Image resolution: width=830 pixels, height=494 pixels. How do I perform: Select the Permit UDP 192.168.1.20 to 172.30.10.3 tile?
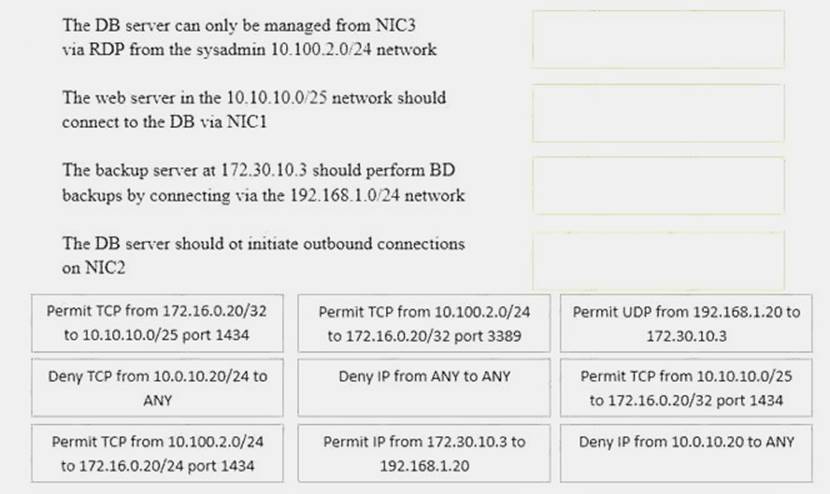(x=686, y=323)
